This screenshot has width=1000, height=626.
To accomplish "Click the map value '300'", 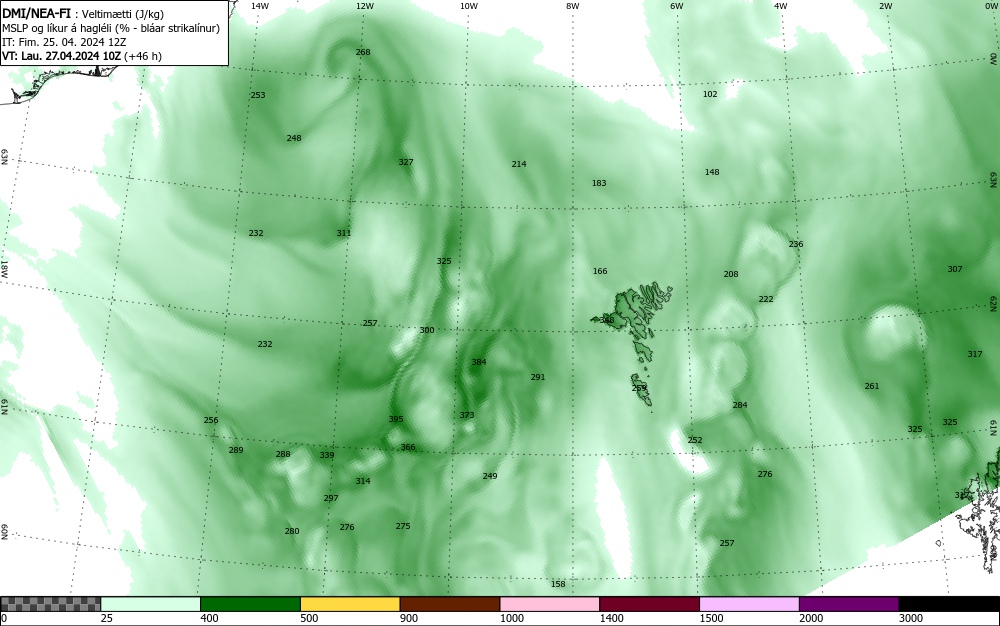I will (x=427, y=330).
